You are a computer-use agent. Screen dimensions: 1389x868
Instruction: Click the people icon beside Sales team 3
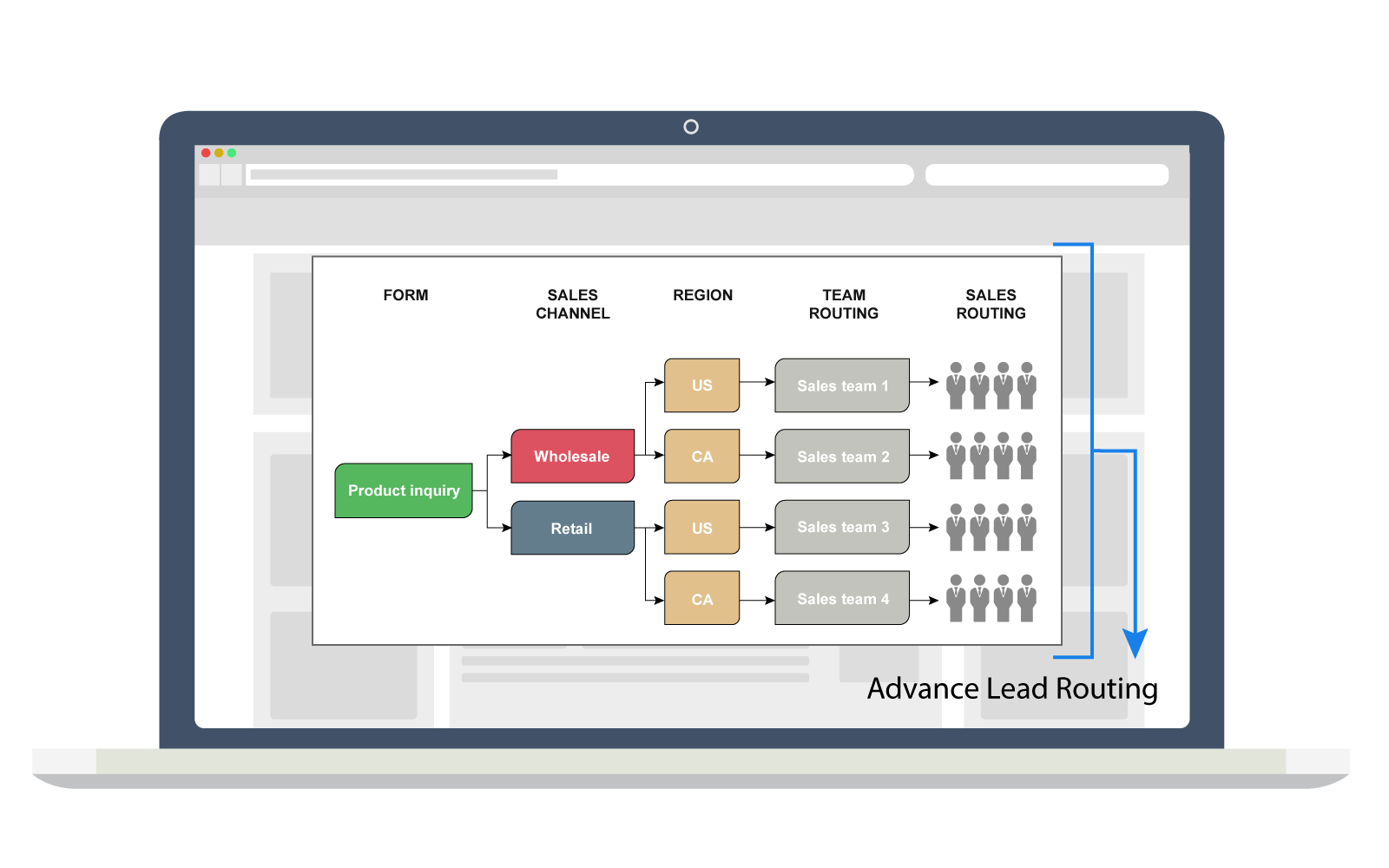pyautogui.click(x=991, y=527)
